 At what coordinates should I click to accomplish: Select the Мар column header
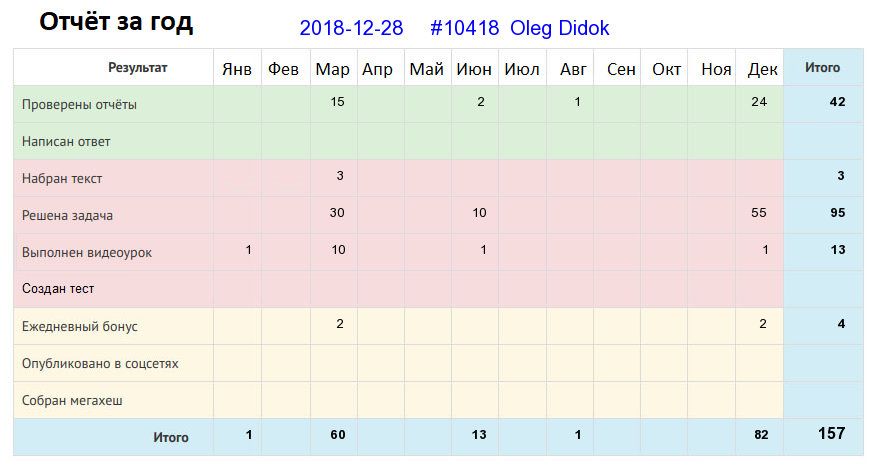332,69
